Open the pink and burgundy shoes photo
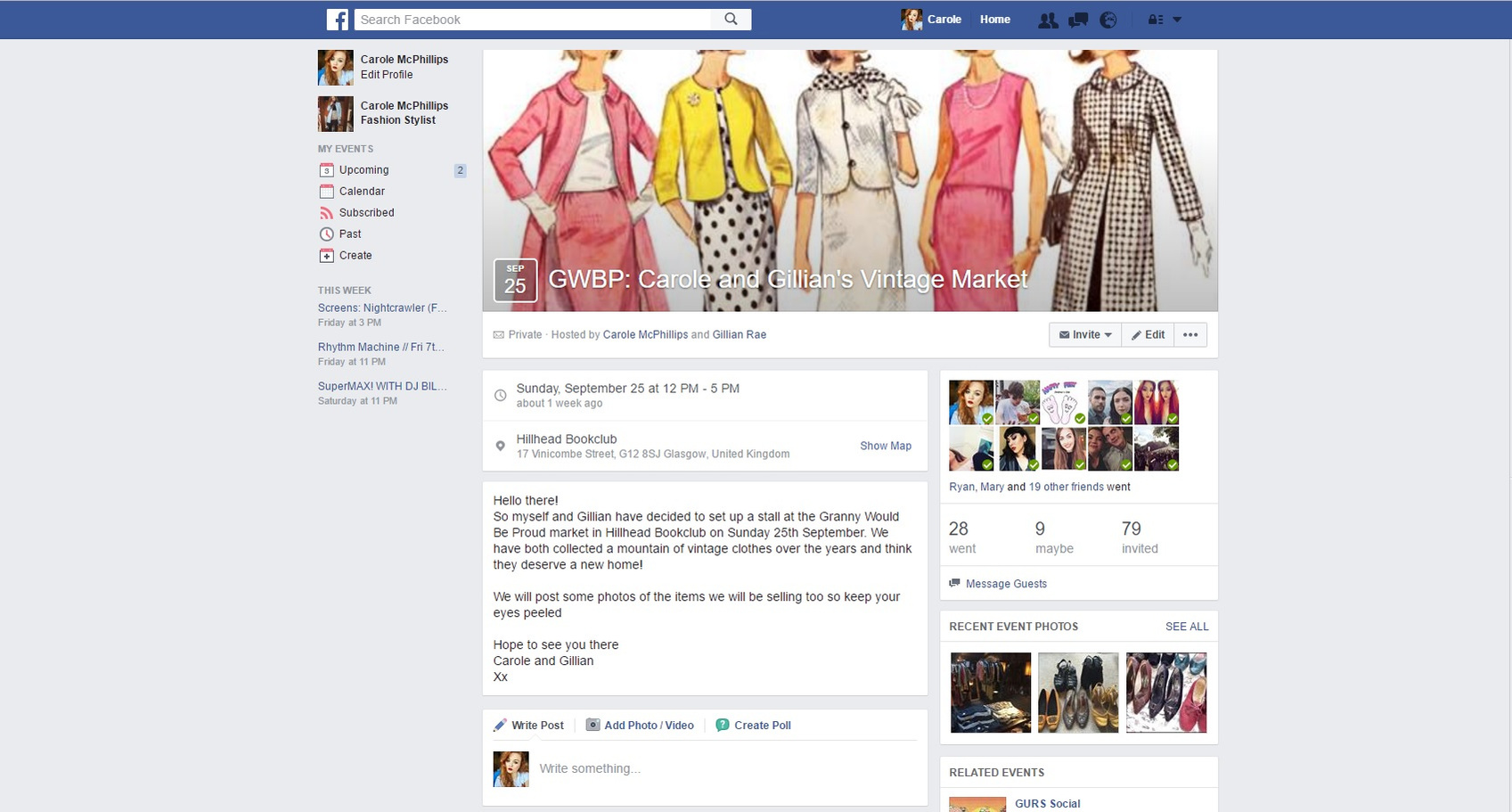 pos(1166,693)
